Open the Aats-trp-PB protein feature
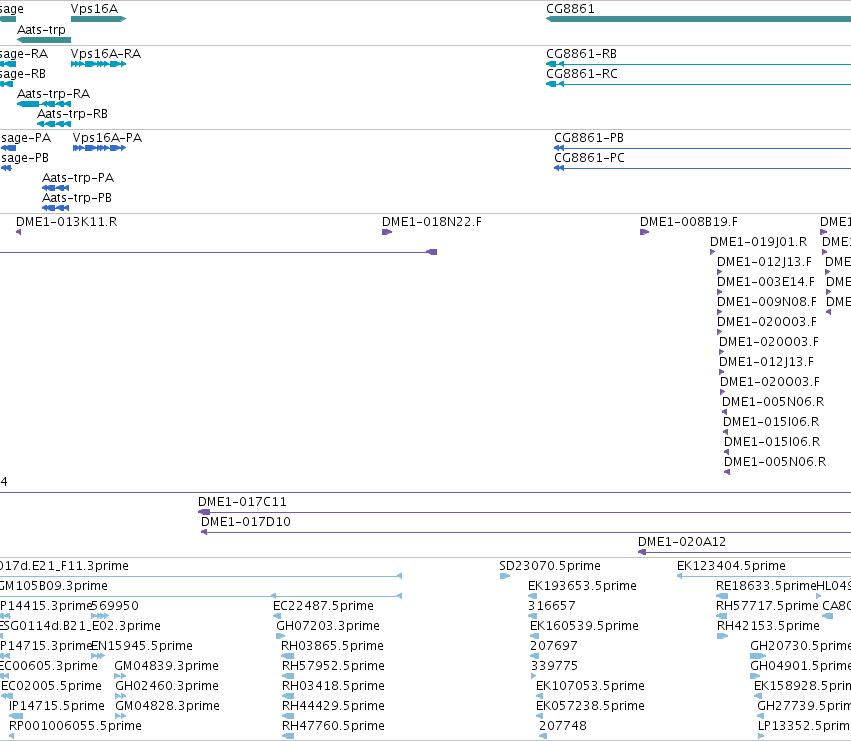This screenshot has width=851, height=741. pos(77,198)
